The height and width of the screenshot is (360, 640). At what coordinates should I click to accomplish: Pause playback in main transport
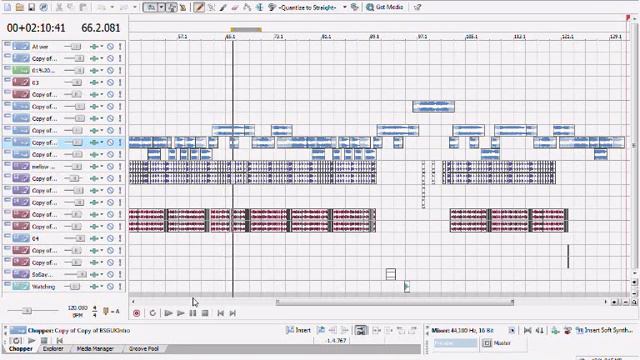[193, 313]
